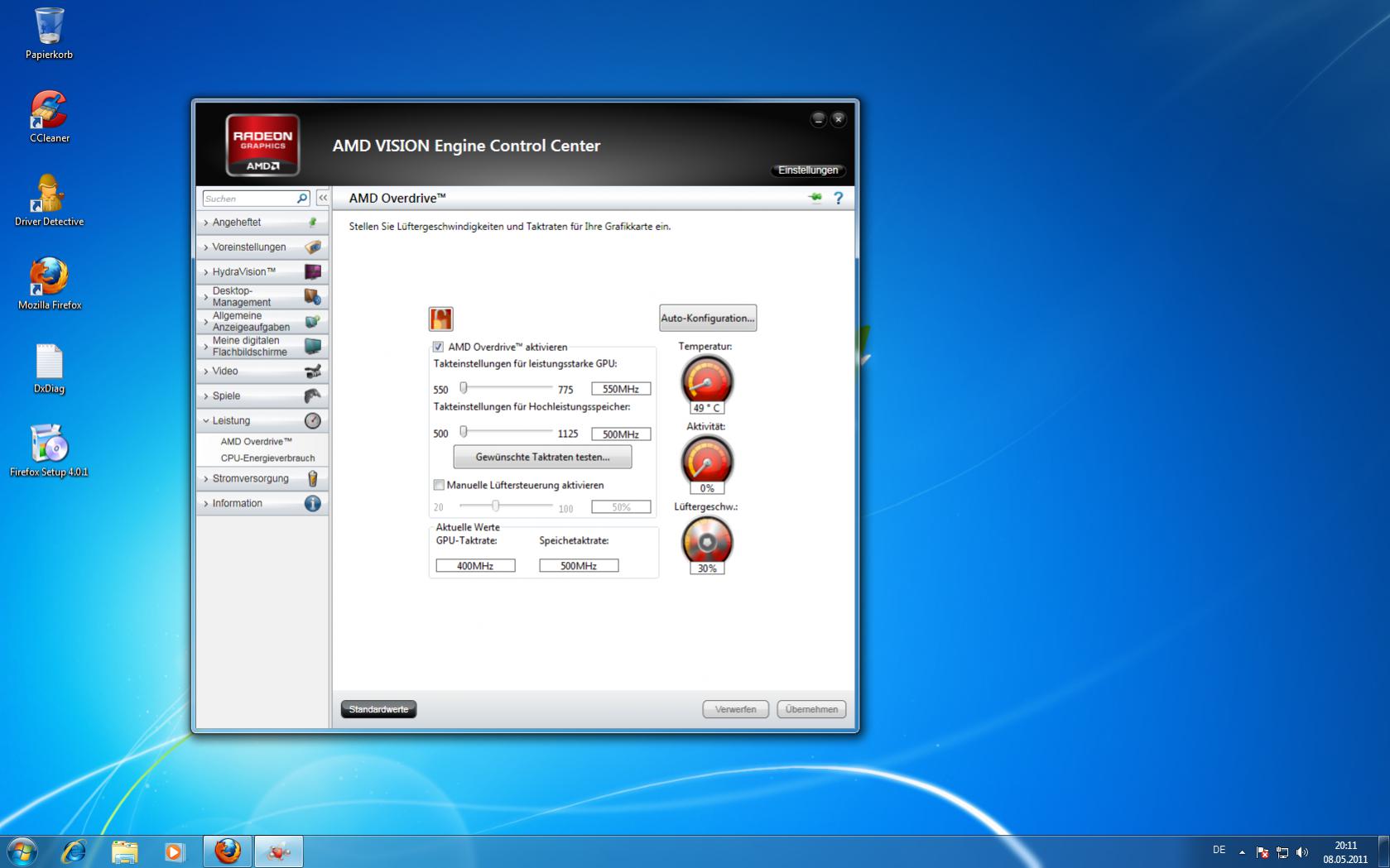Click the Übernehmen button
The height and width of the screenshot is (868, 1390).
pos(811,709)
